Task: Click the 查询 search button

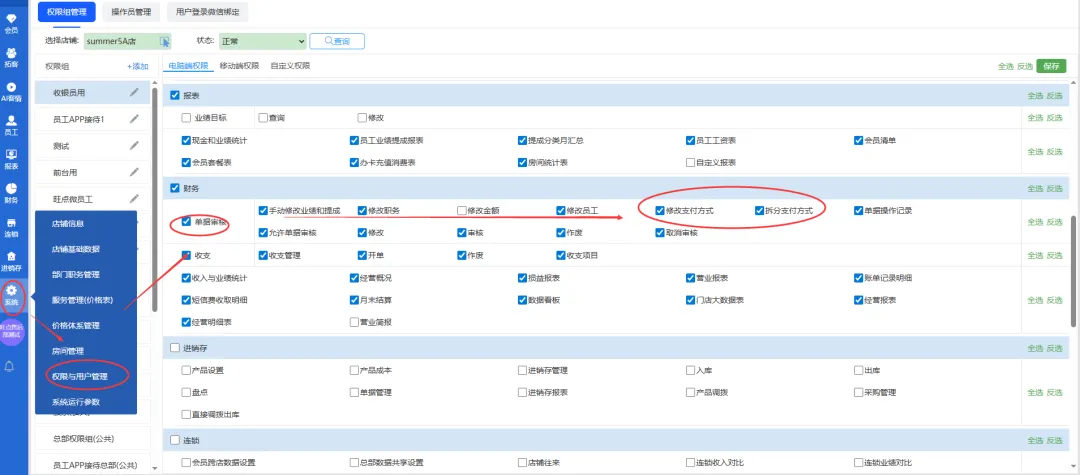Action: 337,41
